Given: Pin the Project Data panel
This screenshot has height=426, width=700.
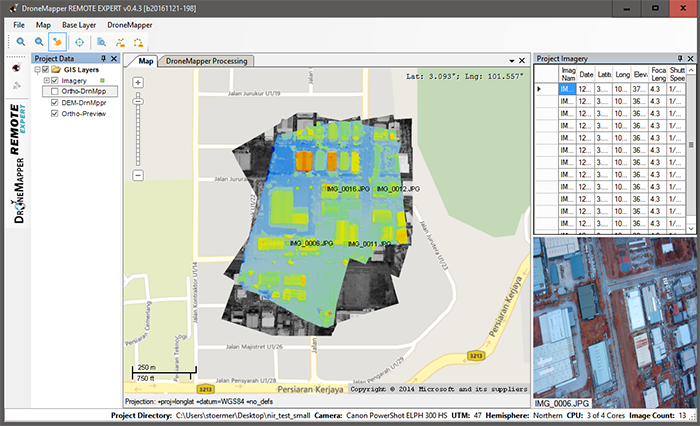Looking at the screenshot, I should coord(104,59).
